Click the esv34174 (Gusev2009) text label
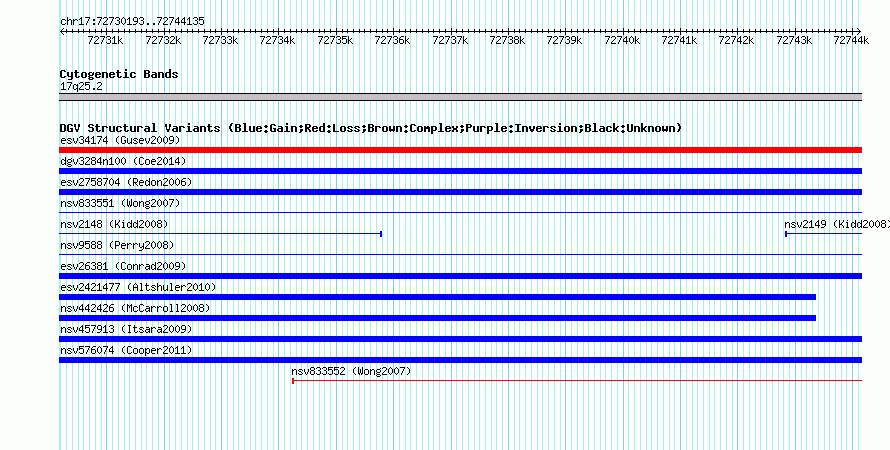890x450 pixels. [120, 140]
